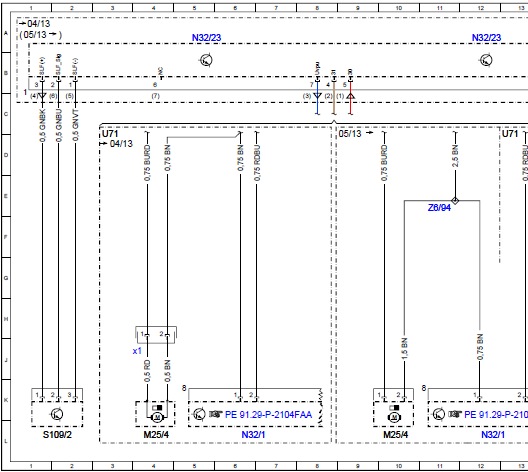528x472 pixels.
Task: Select the 0,5 GNBU wire label
Action: point(59,125)
